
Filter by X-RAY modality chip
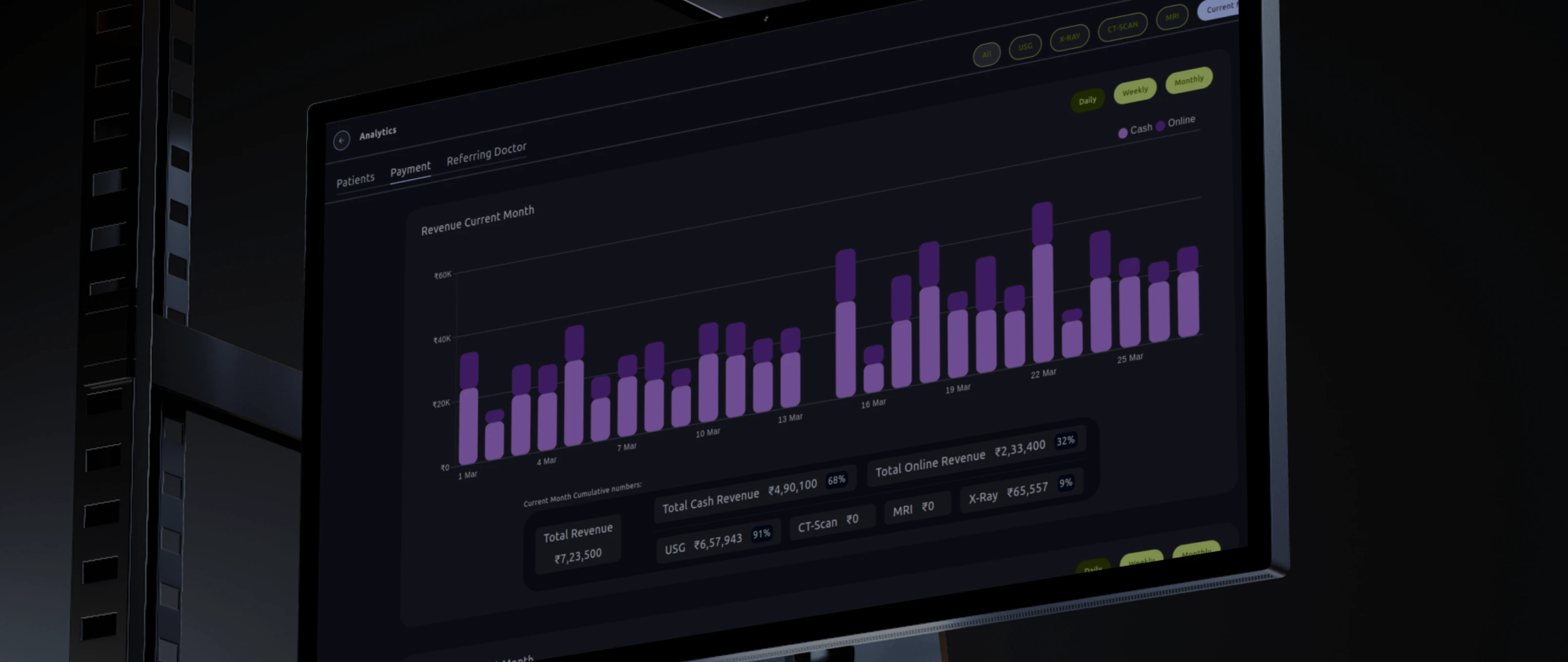point(1070,38)
